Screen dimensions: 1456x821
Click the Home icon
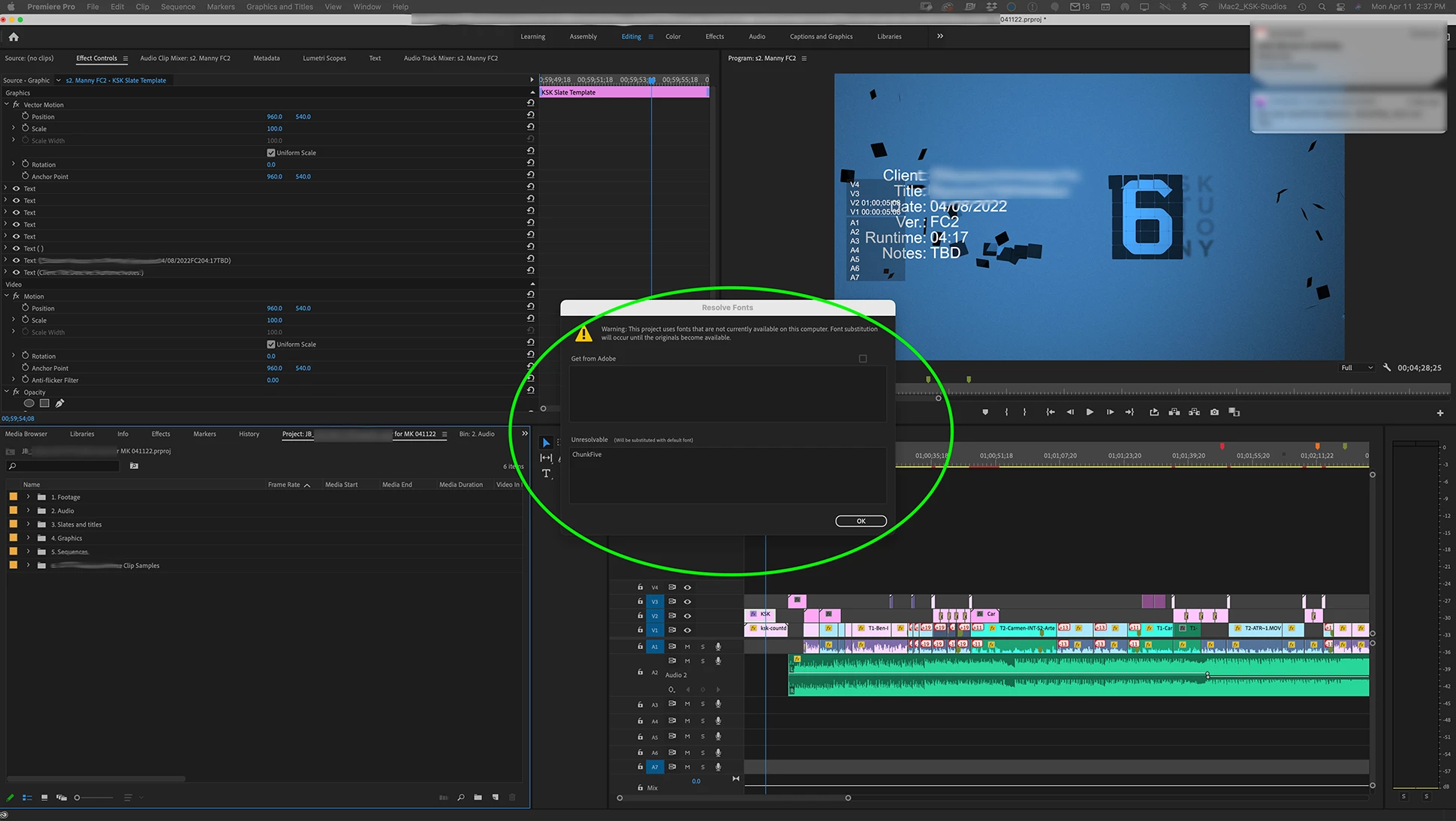[14, 37]
